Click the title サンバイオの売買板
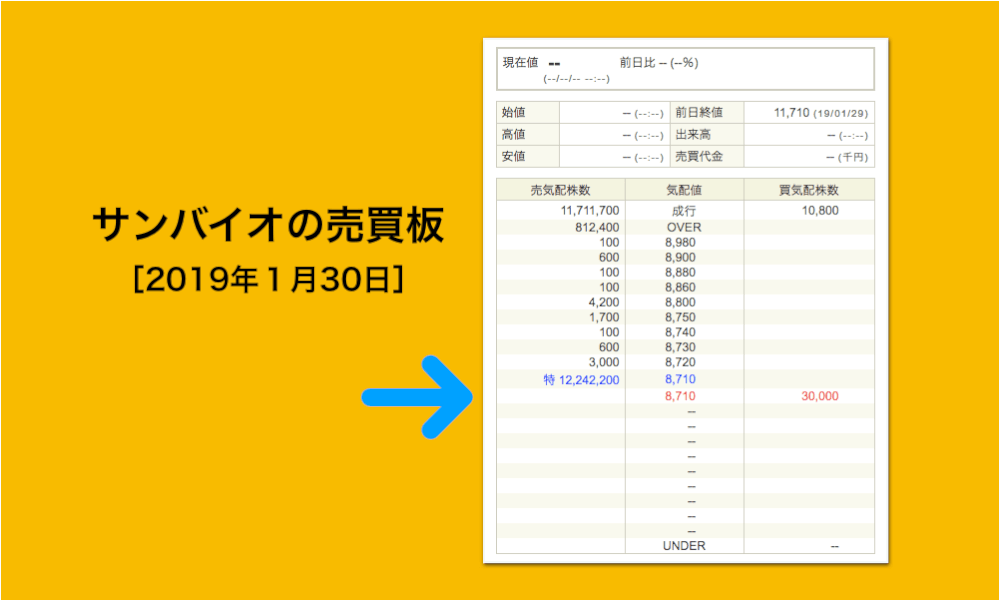Viewport: 1000px width, 601px height. 268,227
